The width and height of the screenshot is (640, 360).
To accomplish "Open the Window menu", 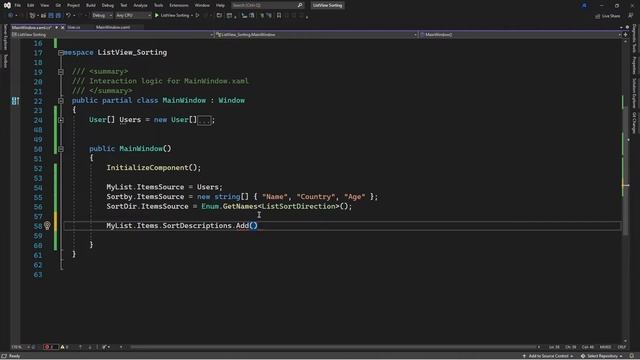I will (202, 5).
